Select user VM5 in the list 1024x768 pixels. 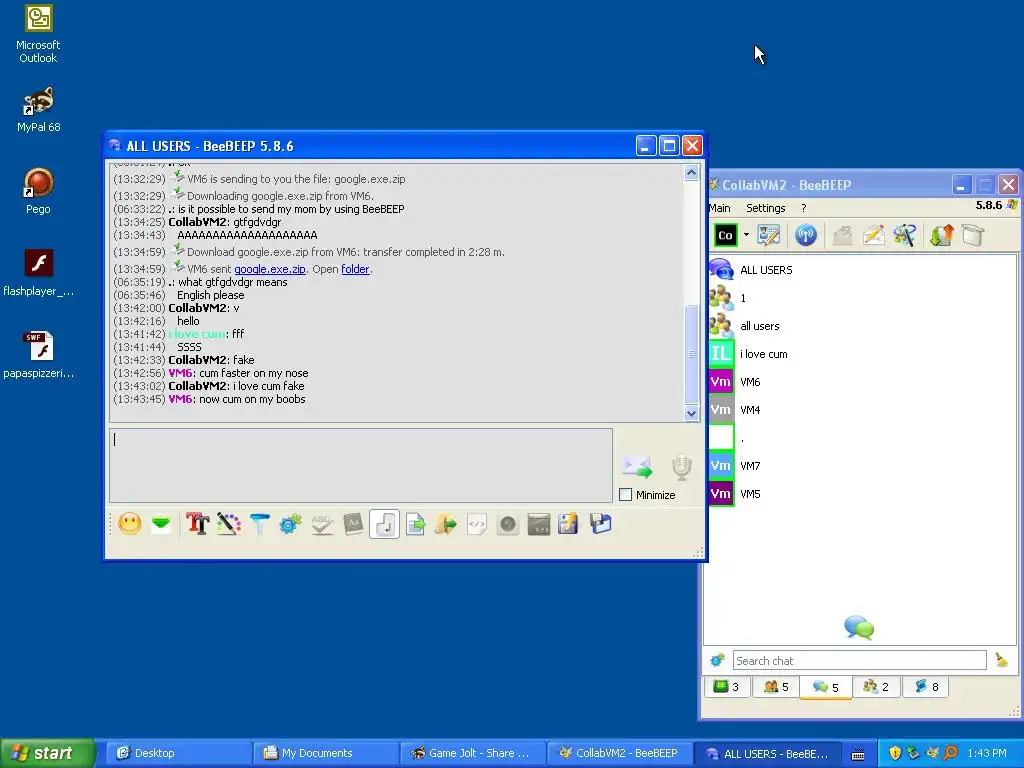[862, 494]
